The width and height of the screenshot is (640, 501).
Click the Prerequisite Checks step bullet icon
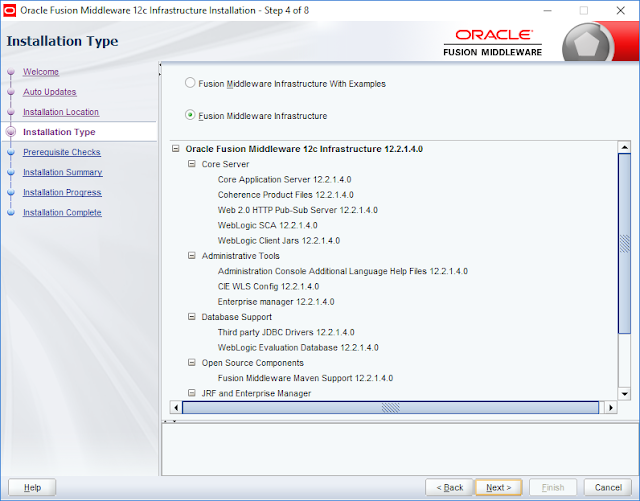(x=11, y=152)
